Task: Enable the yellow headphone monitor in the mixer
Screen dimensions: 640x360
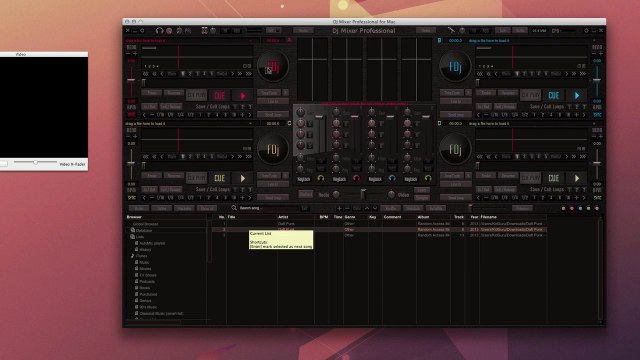Action: click(x=321, y=178)
